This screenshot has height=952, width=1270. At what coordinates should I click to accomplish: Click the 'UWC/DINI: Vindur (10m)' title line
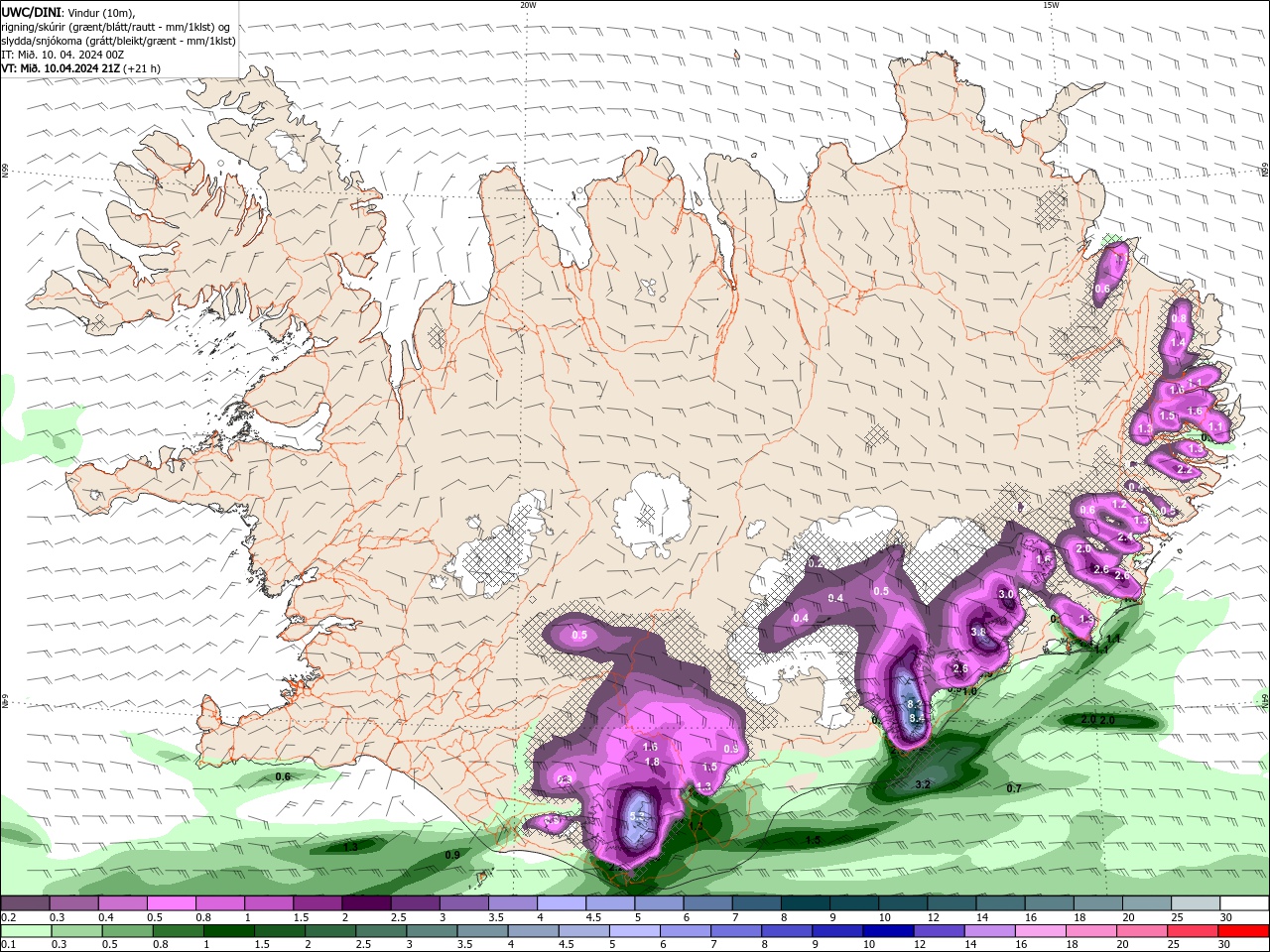click(x=67, y=12)
